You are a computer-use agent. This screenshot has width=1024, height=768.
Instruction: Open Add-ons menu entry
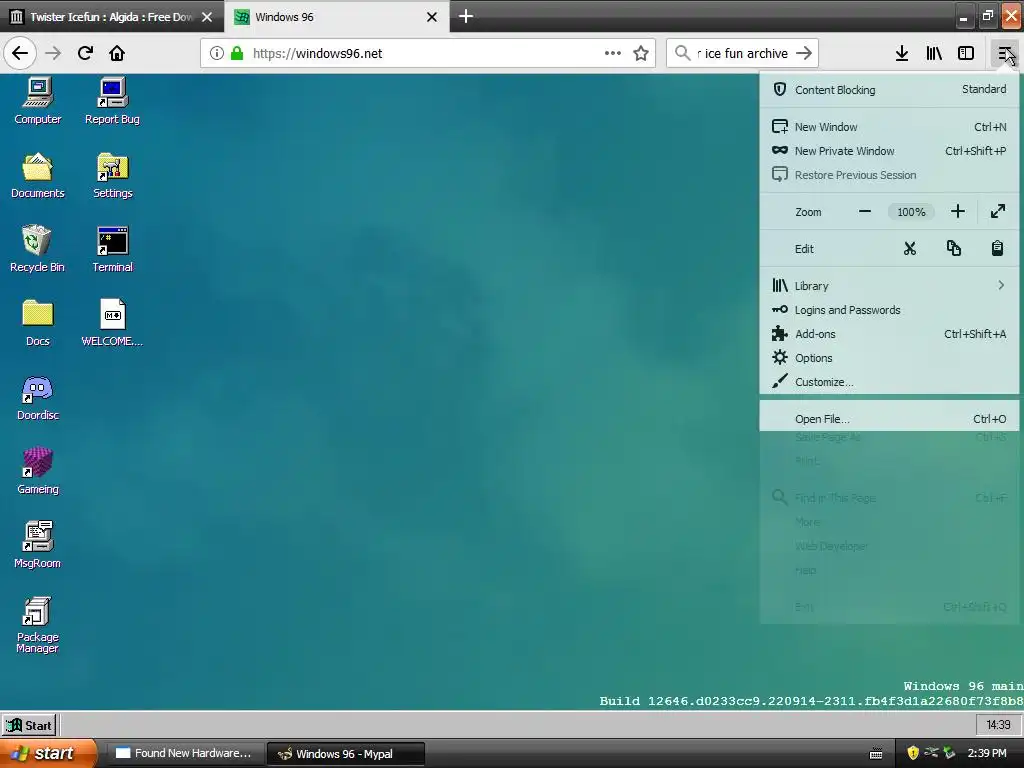pyautogui.click(x=889, y=334)
